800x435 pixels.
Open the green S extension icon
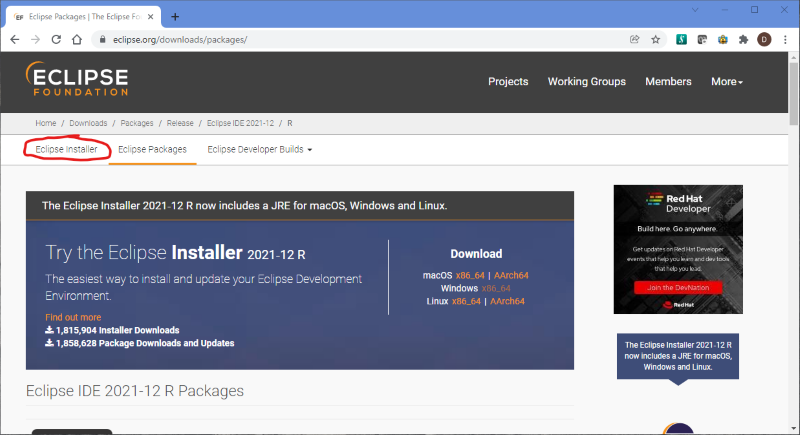point(681,39)
